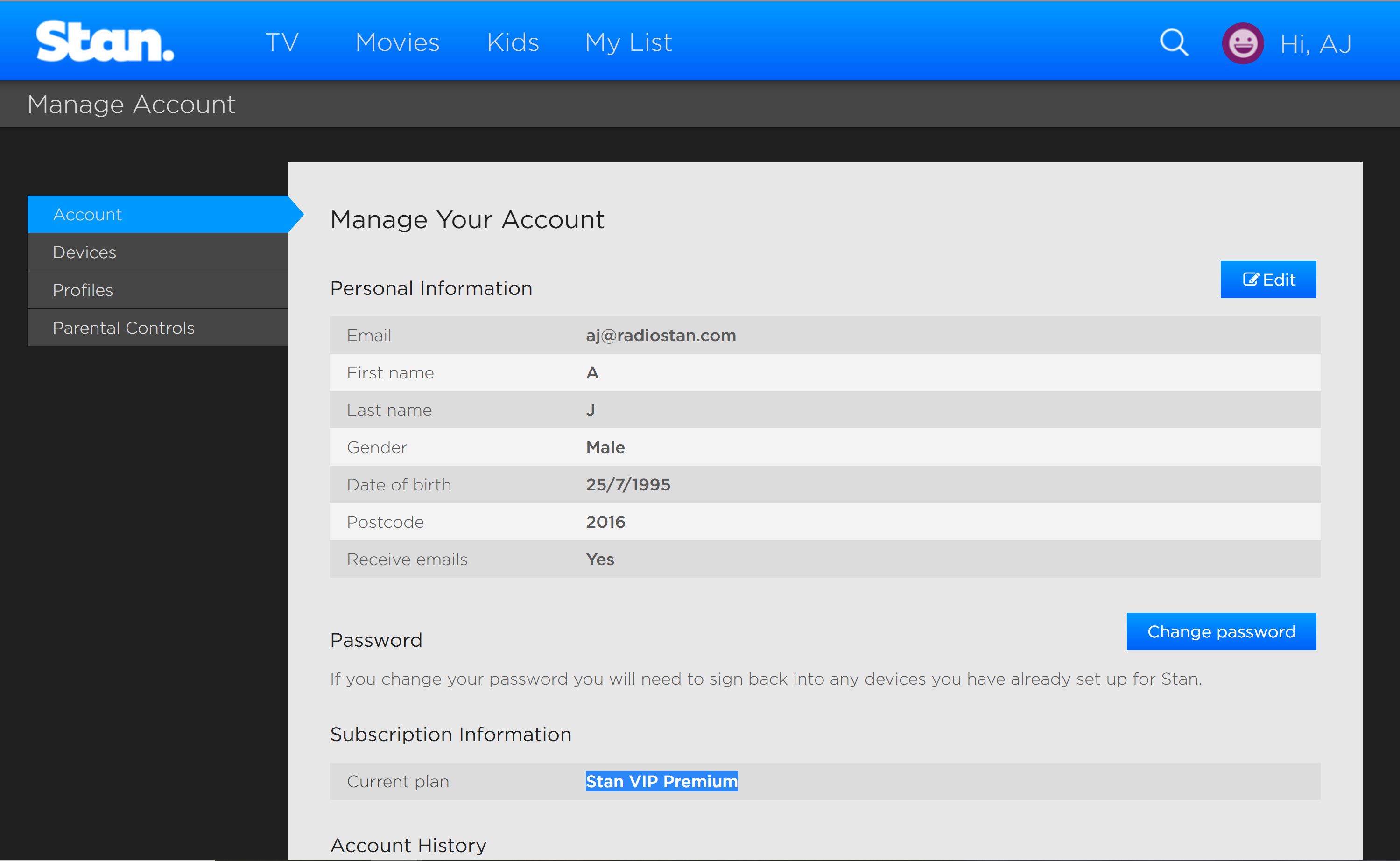Image resolution: width=1400 pixels, height=861 pixels.
Task: Navigate to Kids content
Action: point(513,43)
